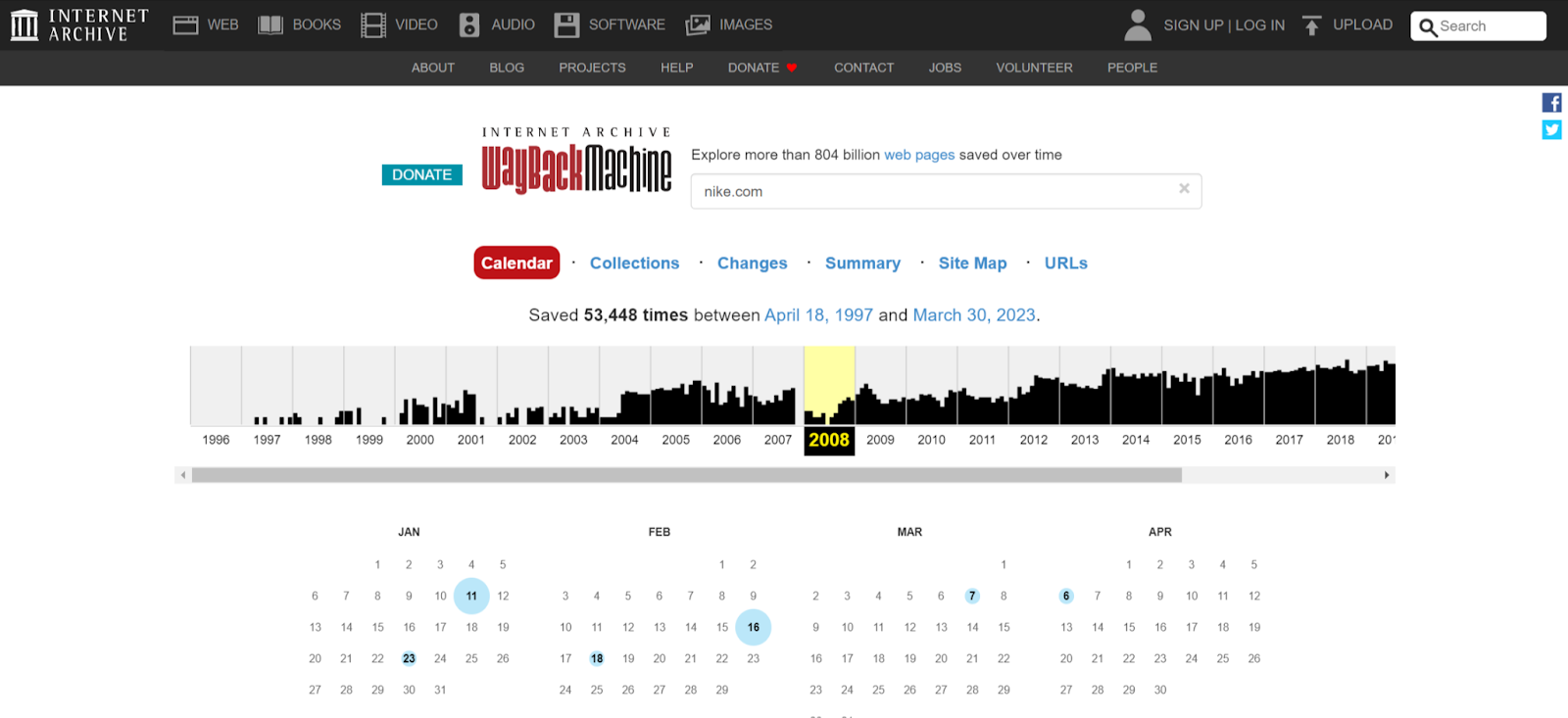
Task: Select year 1997 on the timeline
Action: pos(267,440)
